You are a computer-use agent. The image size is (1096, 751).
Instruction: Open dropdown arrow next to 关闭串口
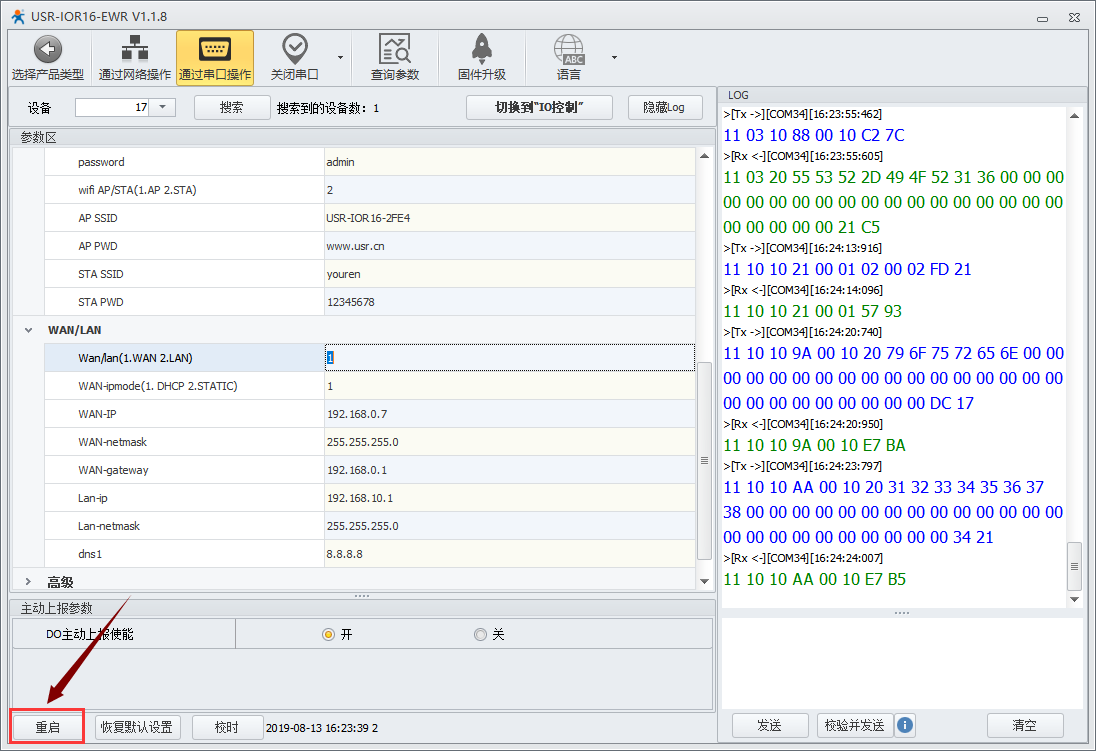coord(340,57)
